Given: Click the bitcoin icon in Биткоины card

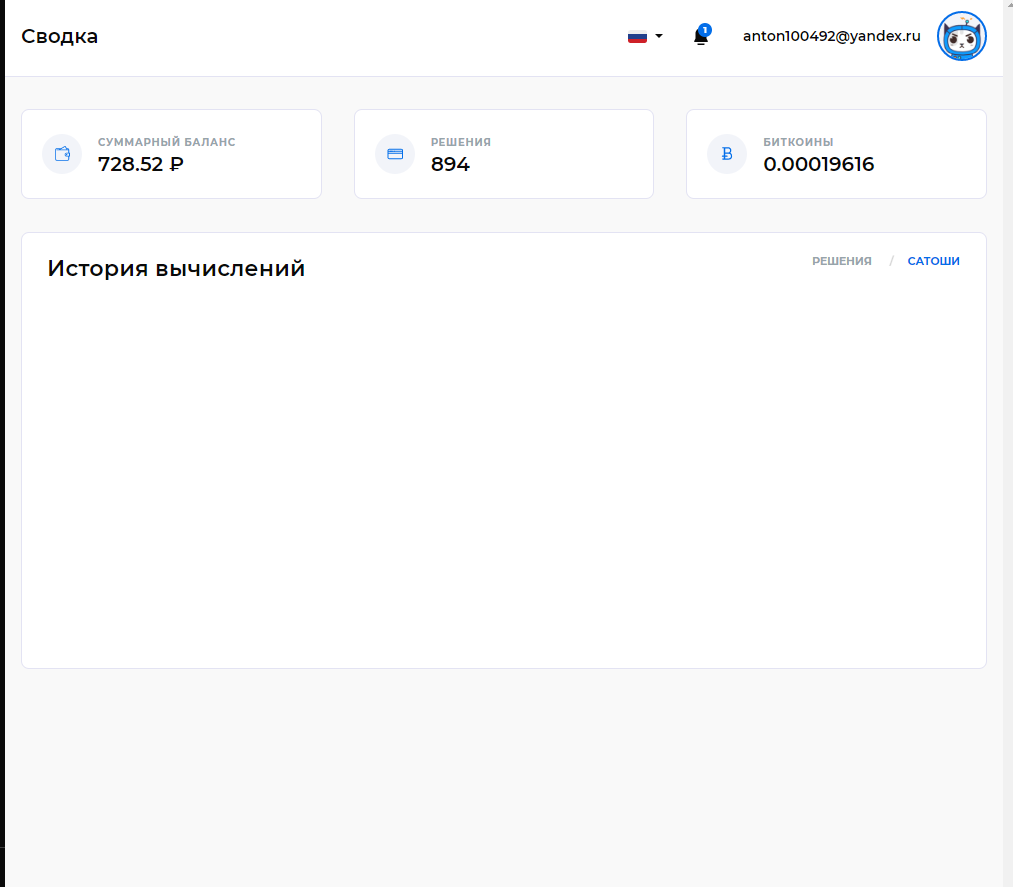Looking at the screenshot, I should [x=727, y=154].
